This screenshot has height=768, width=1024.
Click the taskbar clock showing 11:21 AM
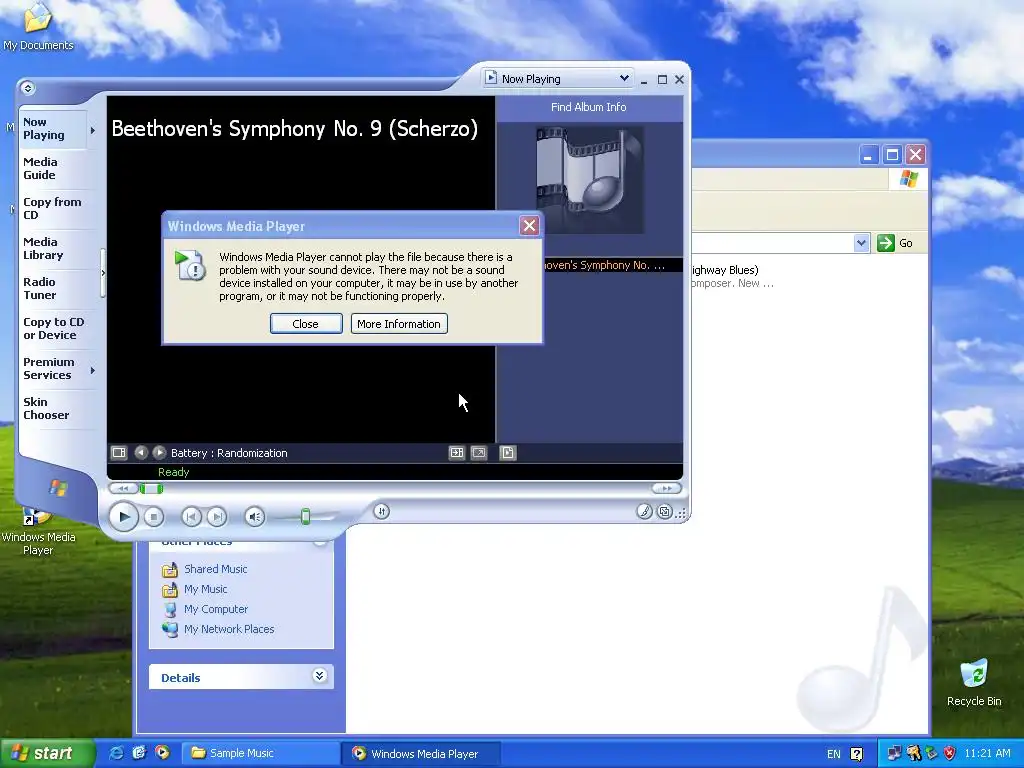click(x=987, y=754)
